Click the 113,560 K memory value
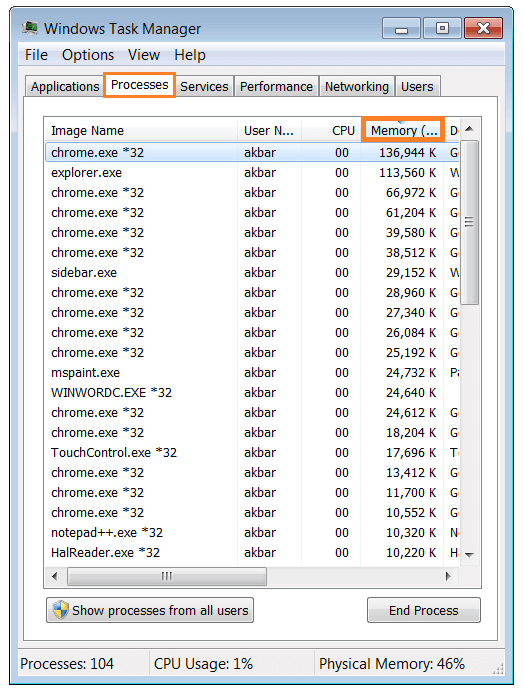This screenshot has height=691, width=523. point(408,172)
